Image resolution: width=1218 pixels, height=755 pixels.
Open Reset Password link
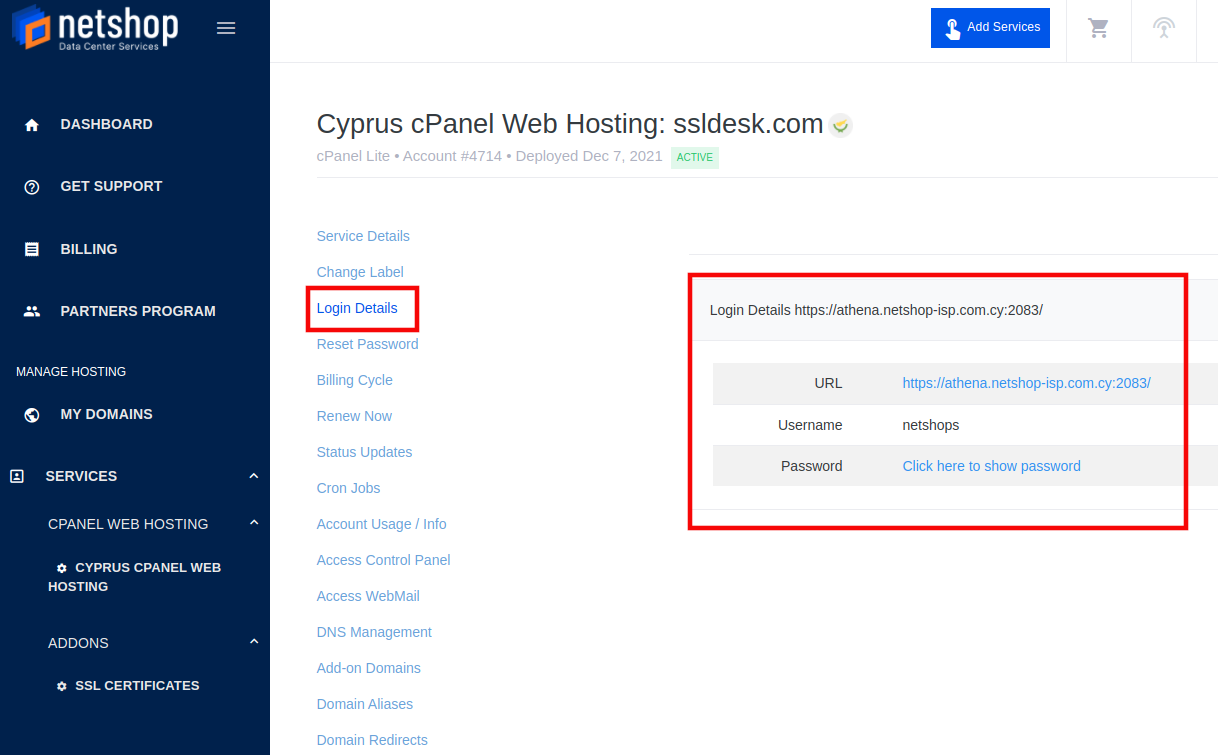[x=367, y=344]
